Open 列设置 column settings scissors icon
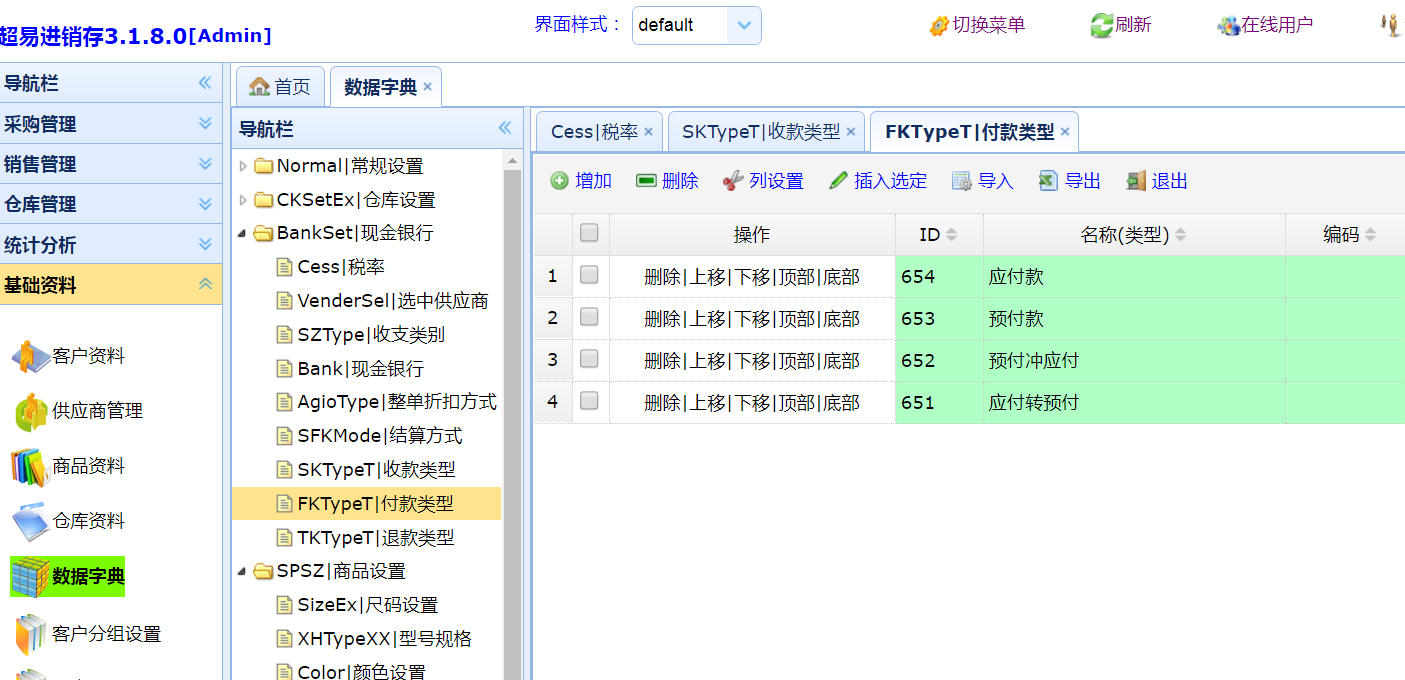This screenshot has width=1405, height=680. tap(733, 181)
